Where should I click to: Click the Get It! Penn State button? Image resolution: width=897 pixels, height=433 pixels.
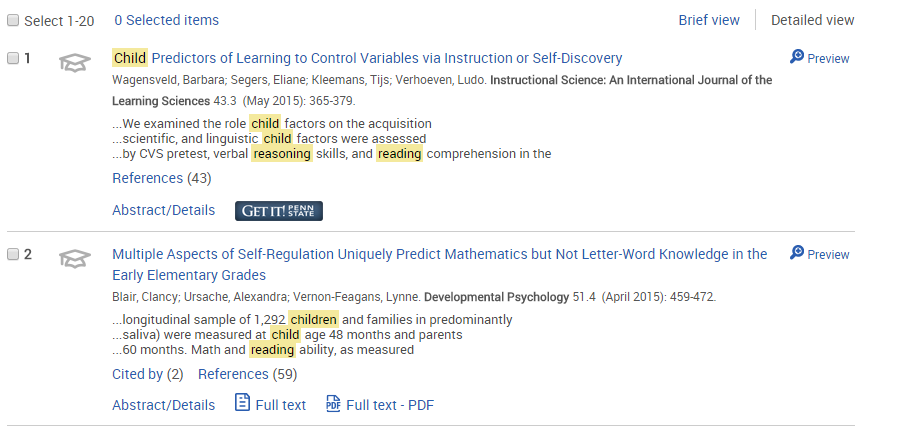[x=279, y=210]
